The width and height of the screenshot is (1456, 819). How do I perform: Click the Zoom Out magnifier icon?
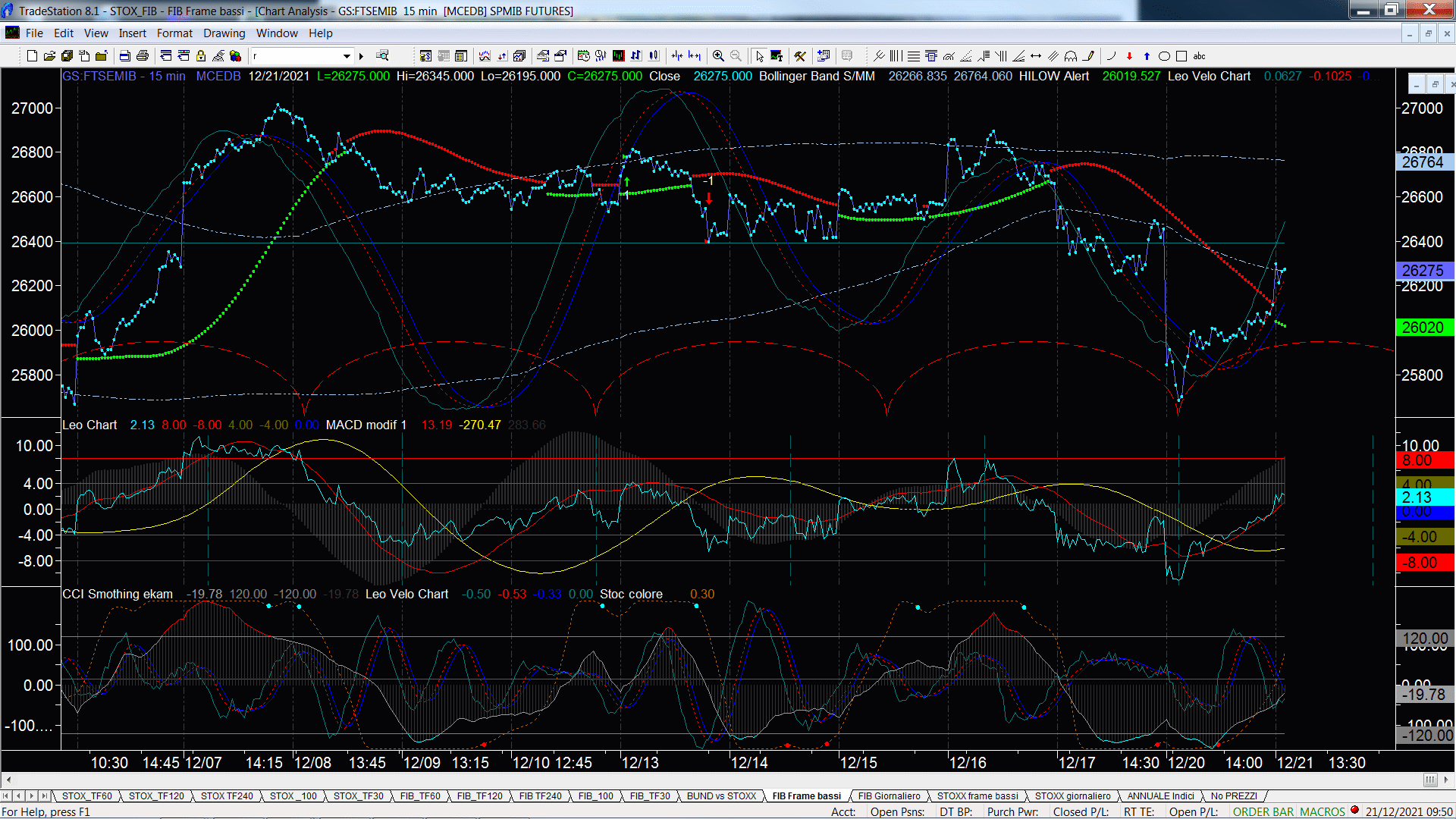tap(736, 56)
